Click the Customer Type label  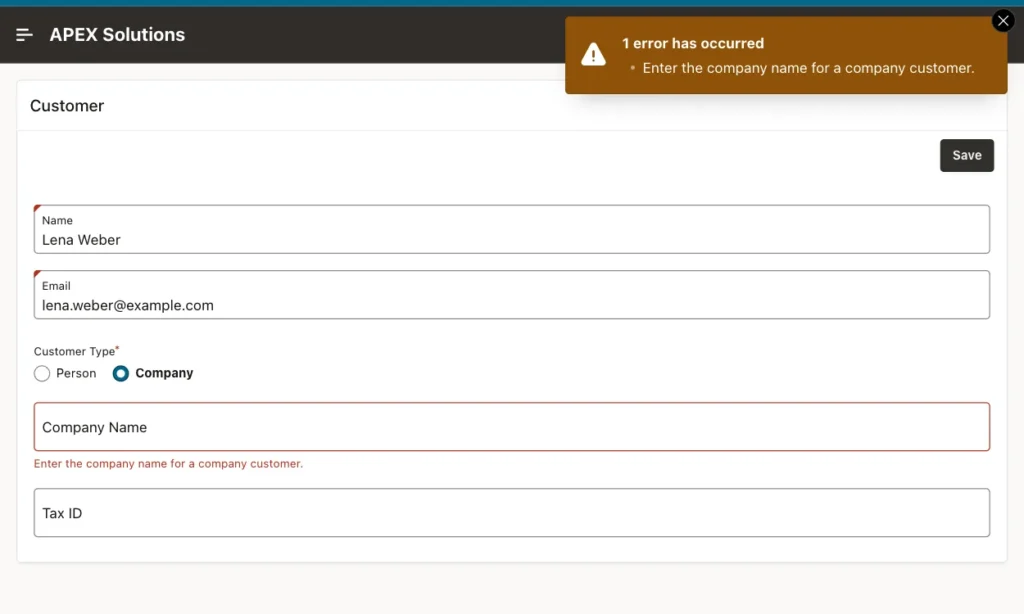coord(74,351)
